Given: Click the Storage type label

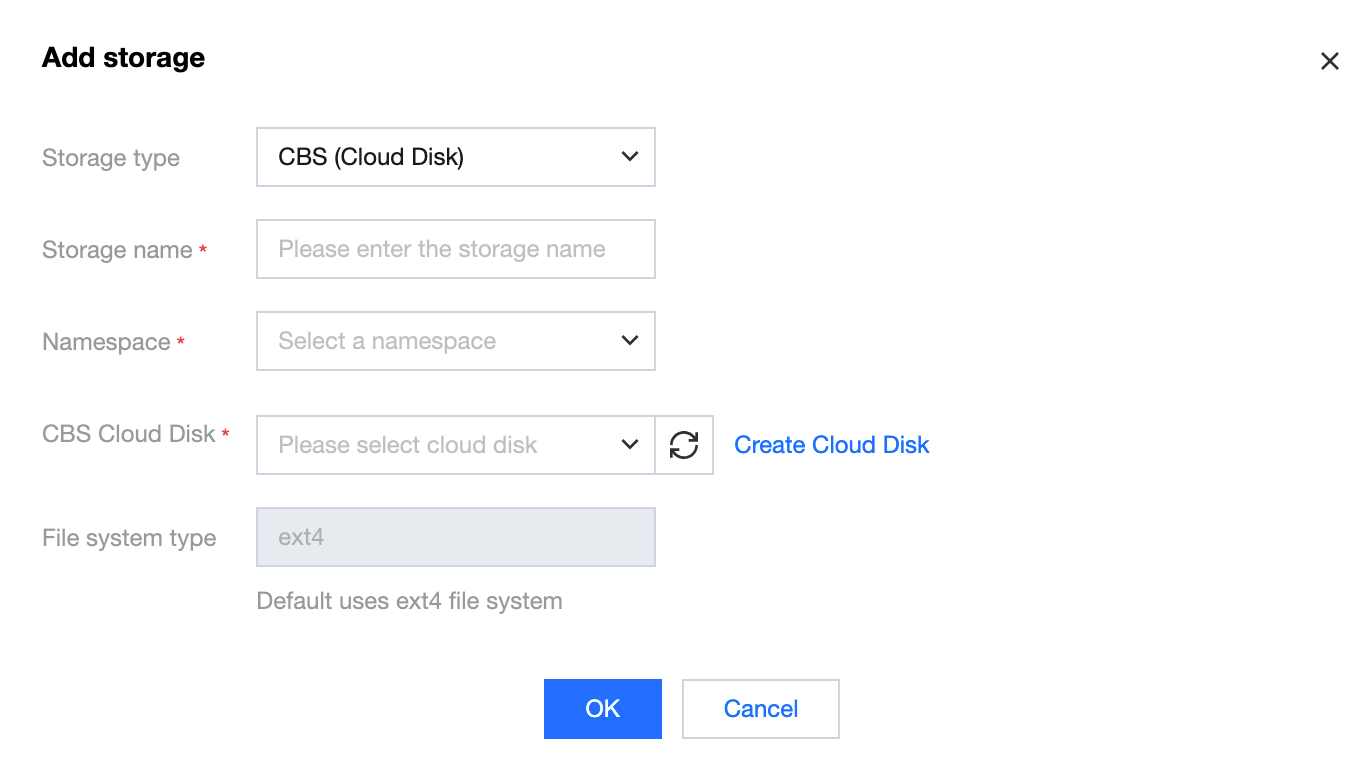Looking at the screenshot, I should (111, 158).
